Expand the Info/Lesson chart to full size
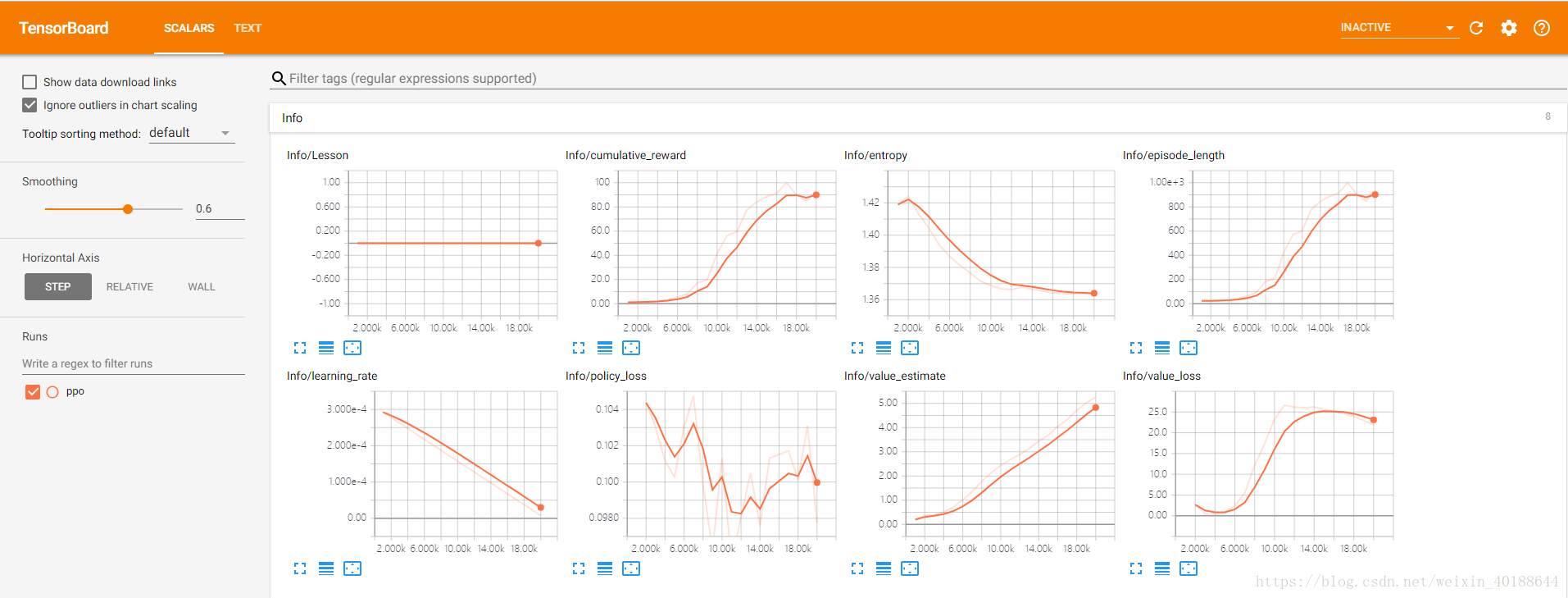The width and height of the screenshot is (1568, 598). (300, 348)
